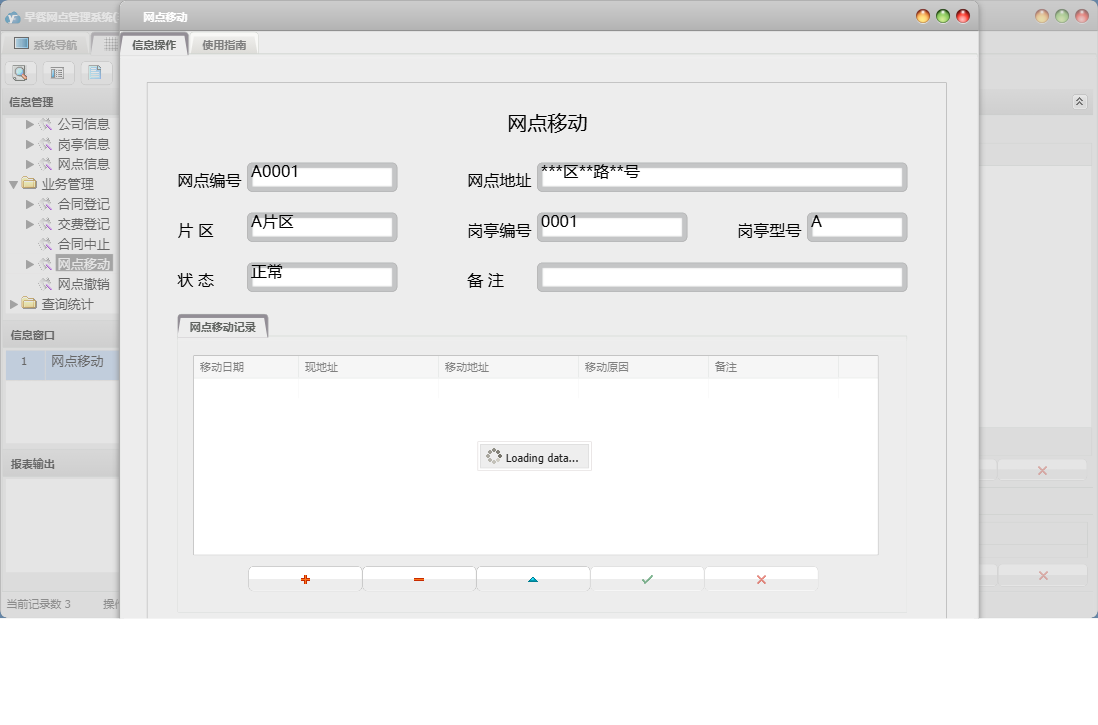This screenshot has width=1098, height=725.
Task: Click the red plus icon to add a record
Action: [x=304, y=578]
